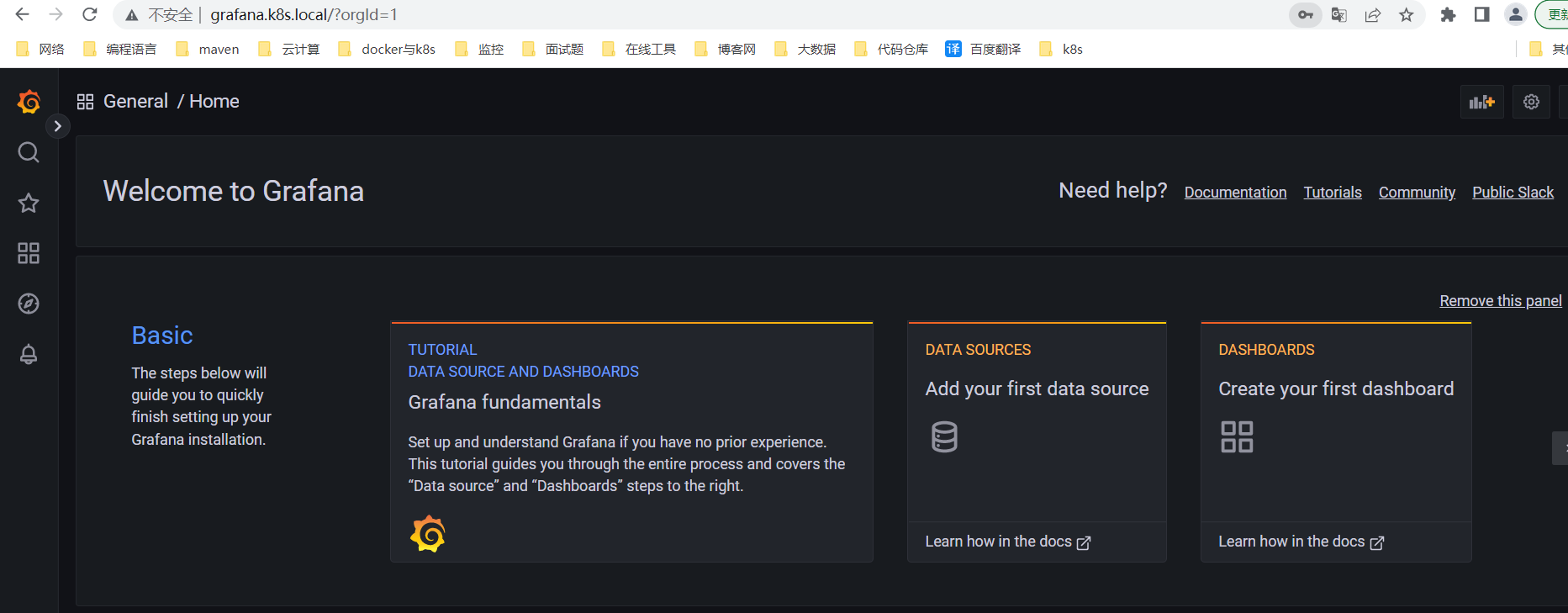The width and height of the screenshot is (1568, 613).
Task: Click Create your first dashboard
Action: (x=1336, y=388)
